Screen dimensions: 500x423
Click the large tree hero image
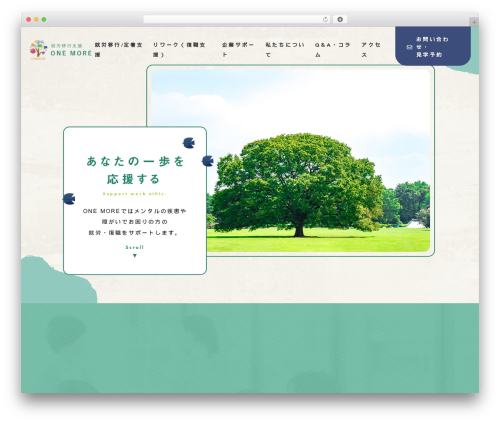click(291, 160)
